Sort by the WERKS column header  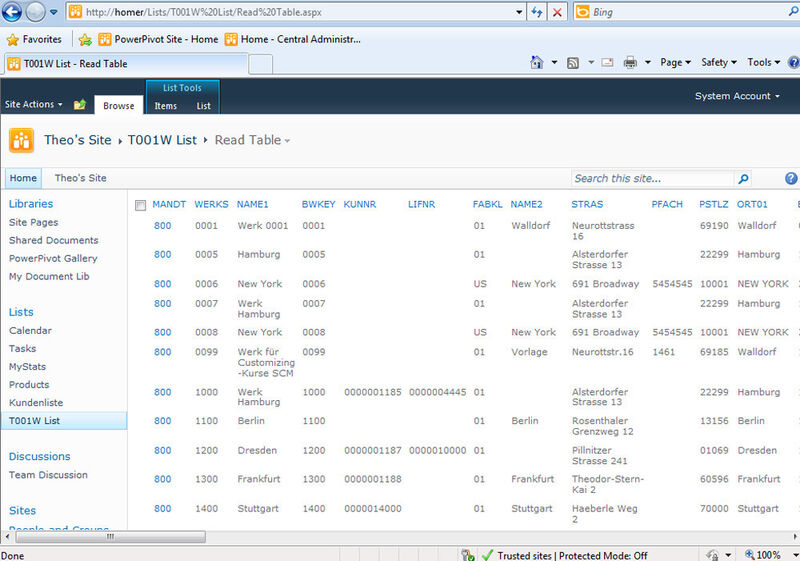211,205
